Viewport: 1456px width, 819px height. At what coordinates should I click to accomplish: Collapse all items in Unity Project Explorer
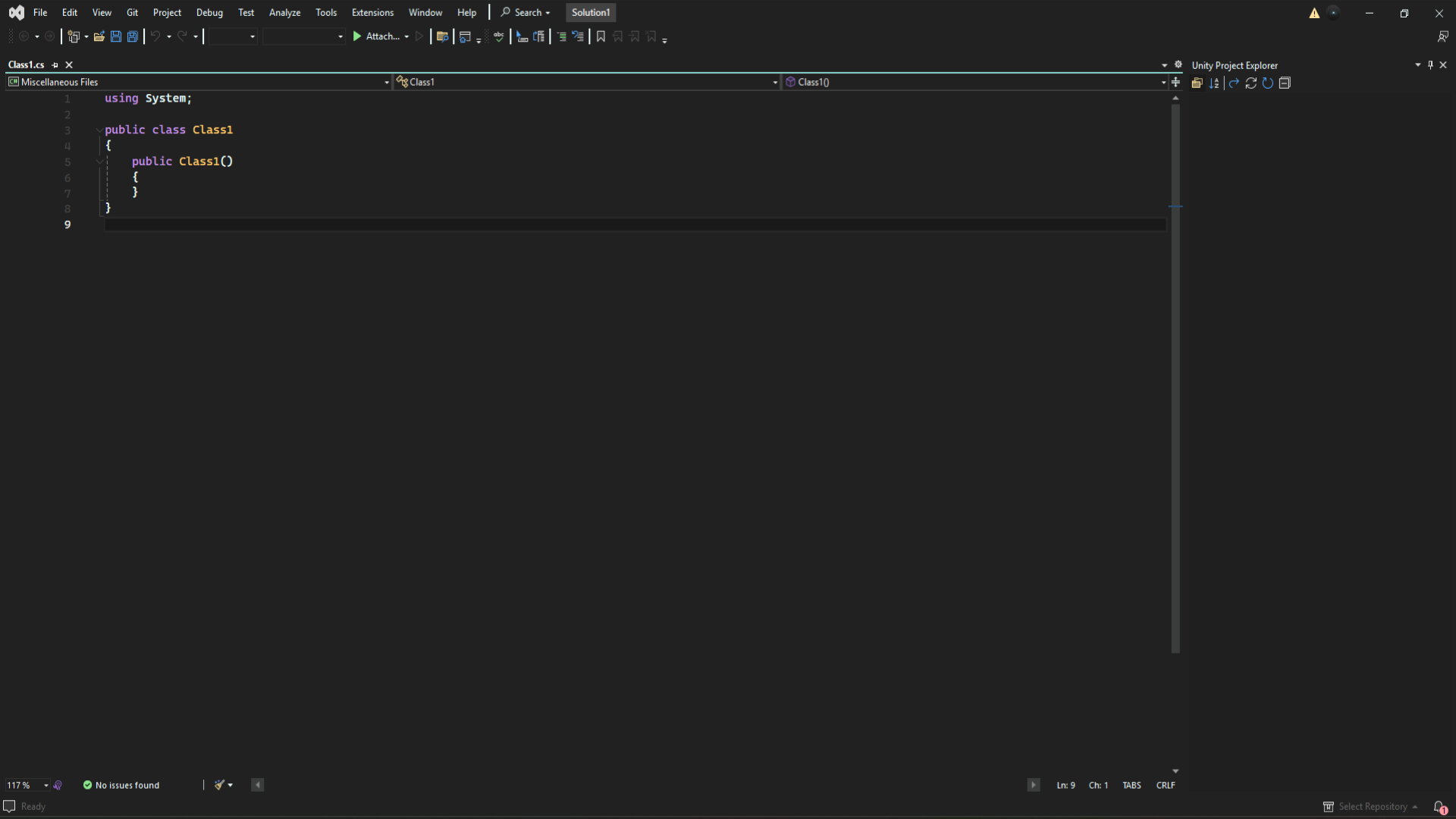coord(1285,83)
